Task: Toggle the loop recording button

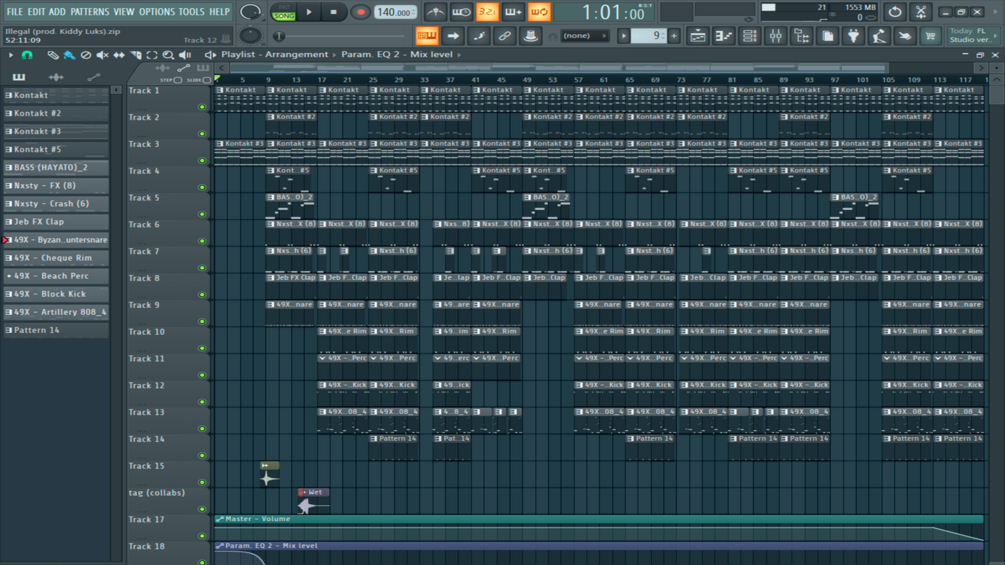Action: [x=539, y=12]
